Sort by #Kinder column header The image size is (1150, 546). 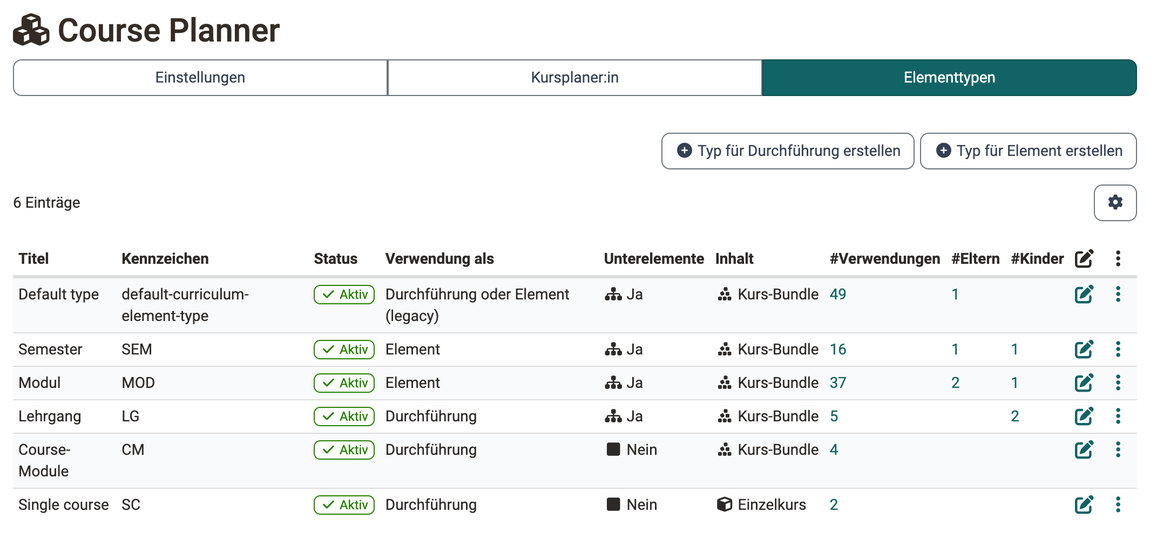(x=1037, y=258)
